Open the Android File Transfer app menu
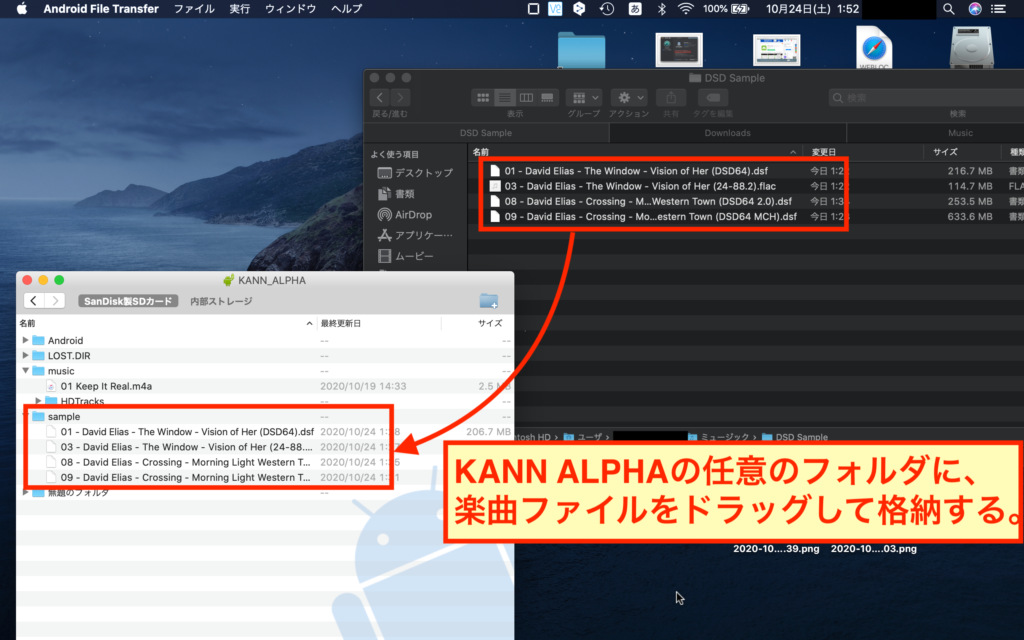 [x=101, y=8]
